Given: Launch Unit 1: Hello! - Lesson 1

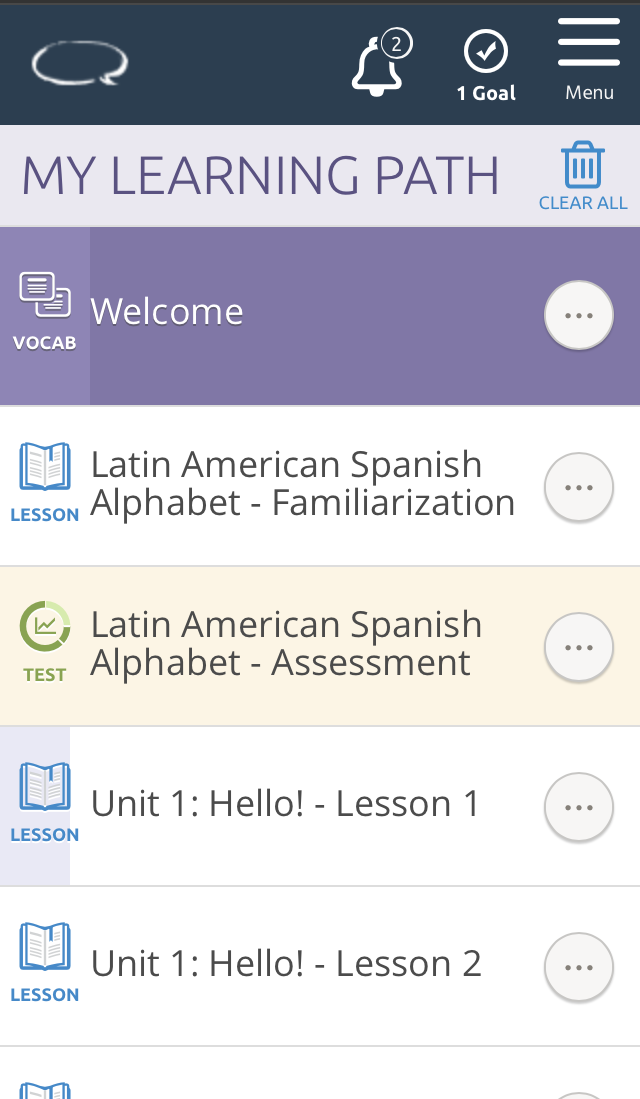Looking at the screenshot, I should click(x=286, y=804).
